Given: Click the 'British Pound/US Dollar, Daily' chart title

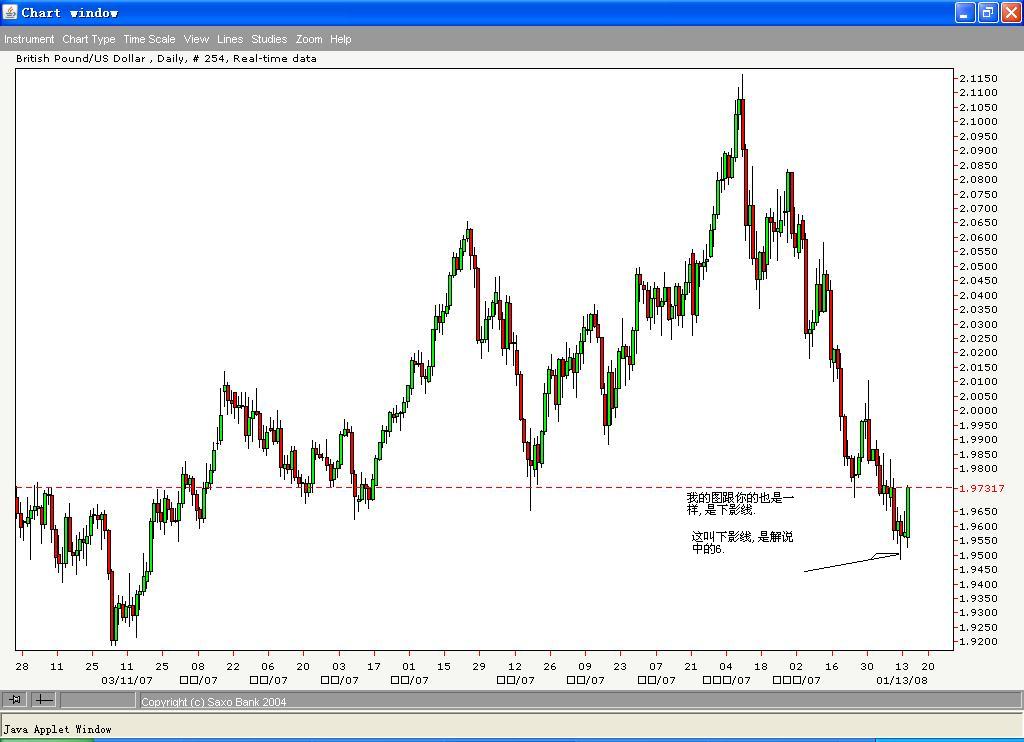Looking at the screenshot, I should (166, 58).
